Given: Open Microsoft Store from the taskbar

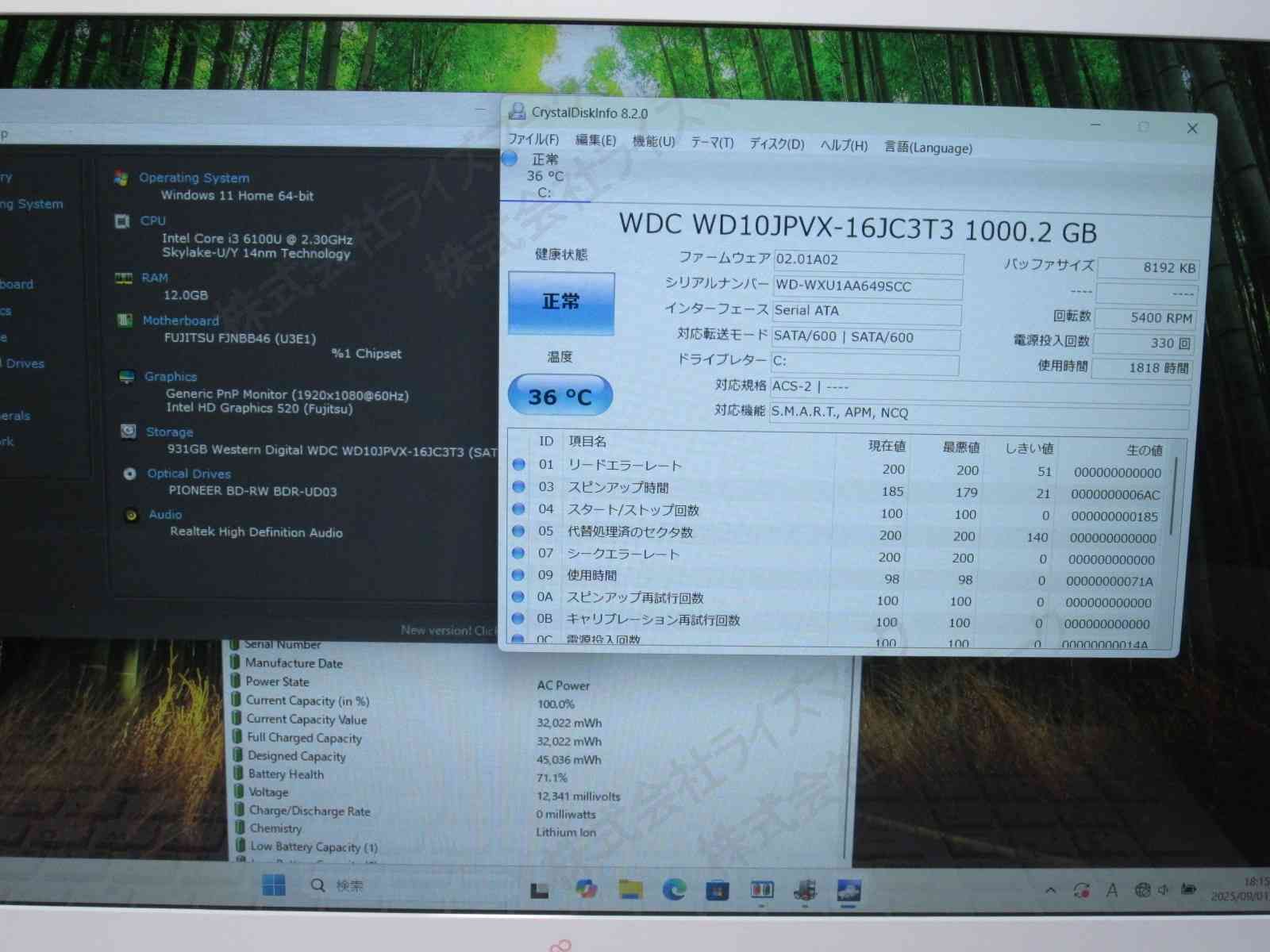Looking at the screenshot, I should [x=718, y=891].
